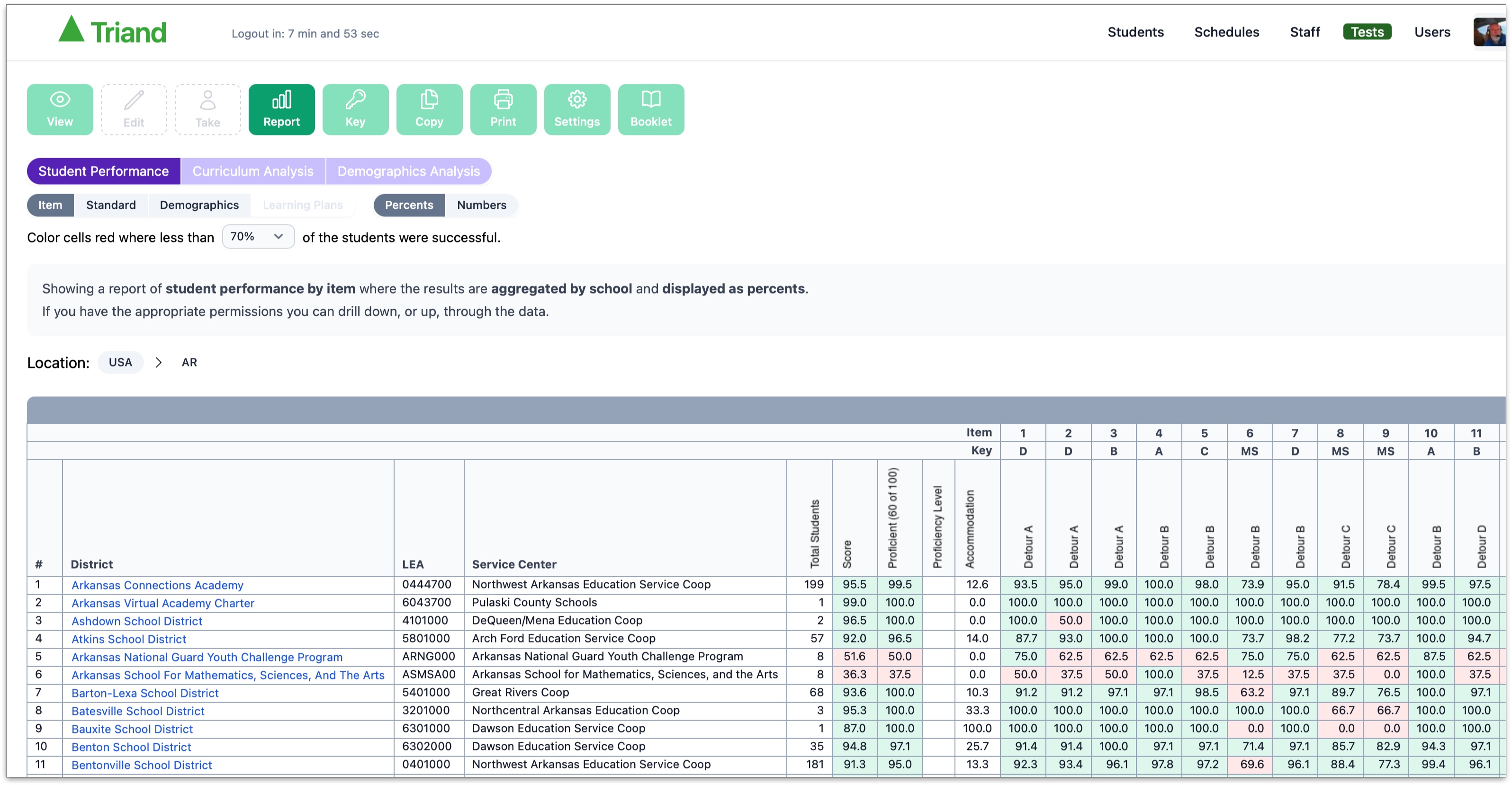Switch to the Standard view toggle
Image resolution: width=1512 pixels, height=785 pixels.
point(111,205)
